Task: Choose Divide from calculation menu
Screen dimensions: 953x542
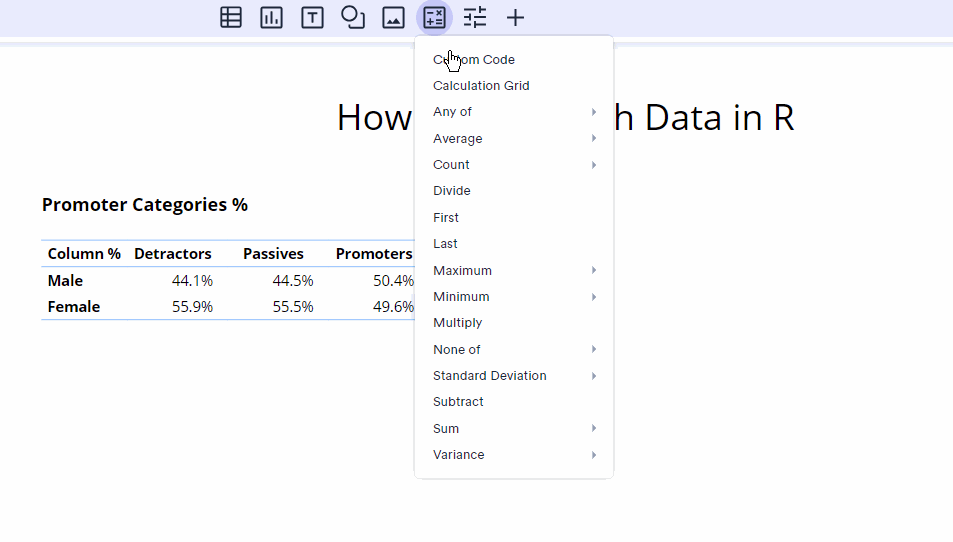Action: (x=452, y=191)
